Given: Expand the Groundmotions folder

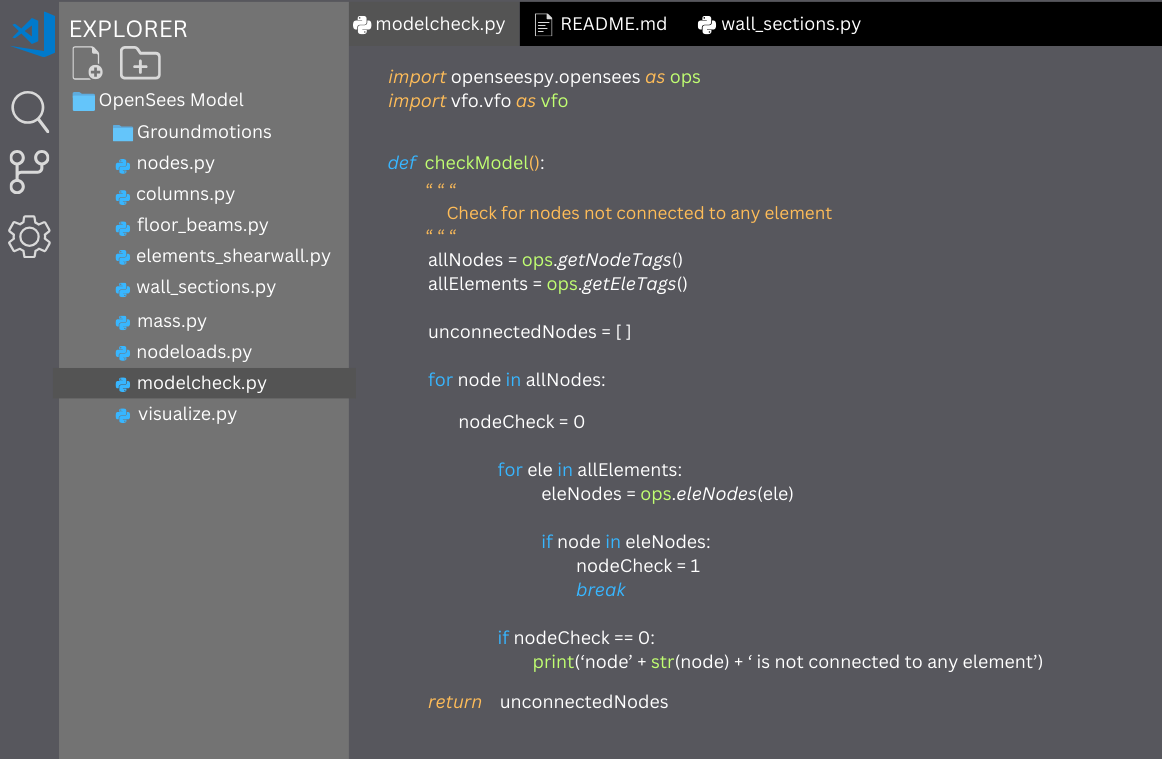Looking at the screenshot, I should tap(203, 132).
